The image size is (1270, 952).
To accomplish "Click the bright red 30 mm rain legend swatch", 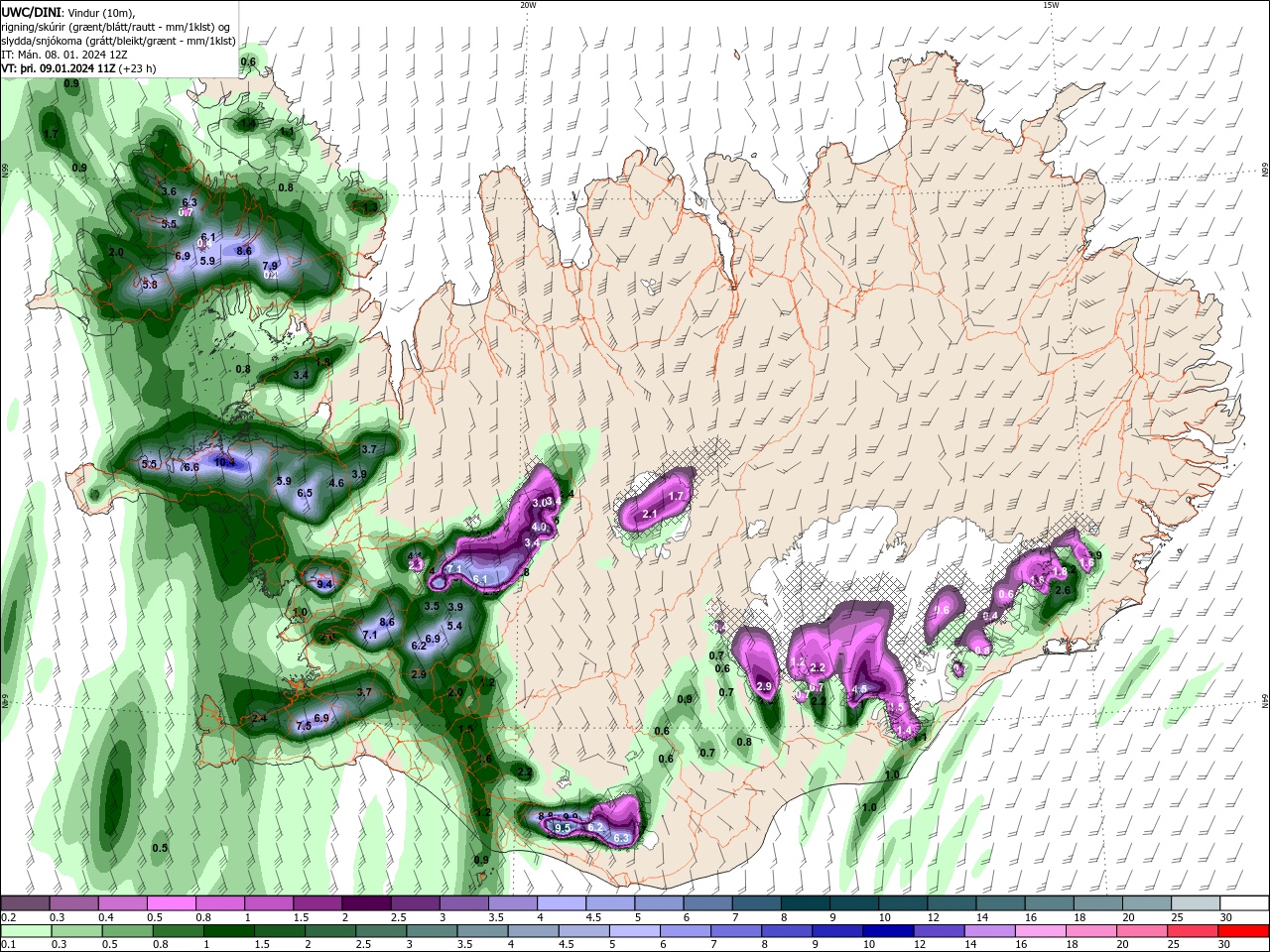I will coord(1244,931).
